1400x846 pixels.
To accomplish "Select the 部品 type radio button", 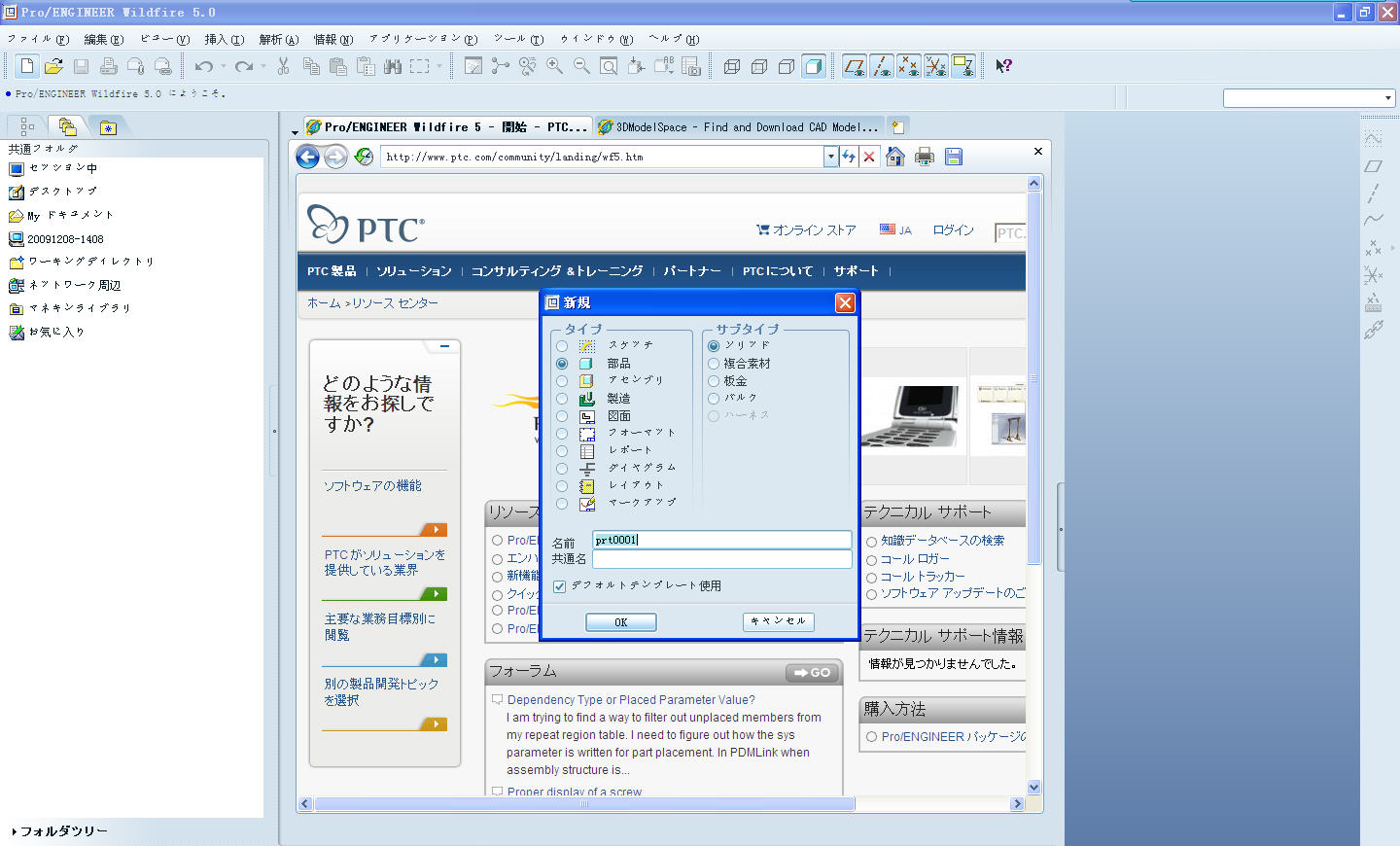I will [x=562, y=364].
